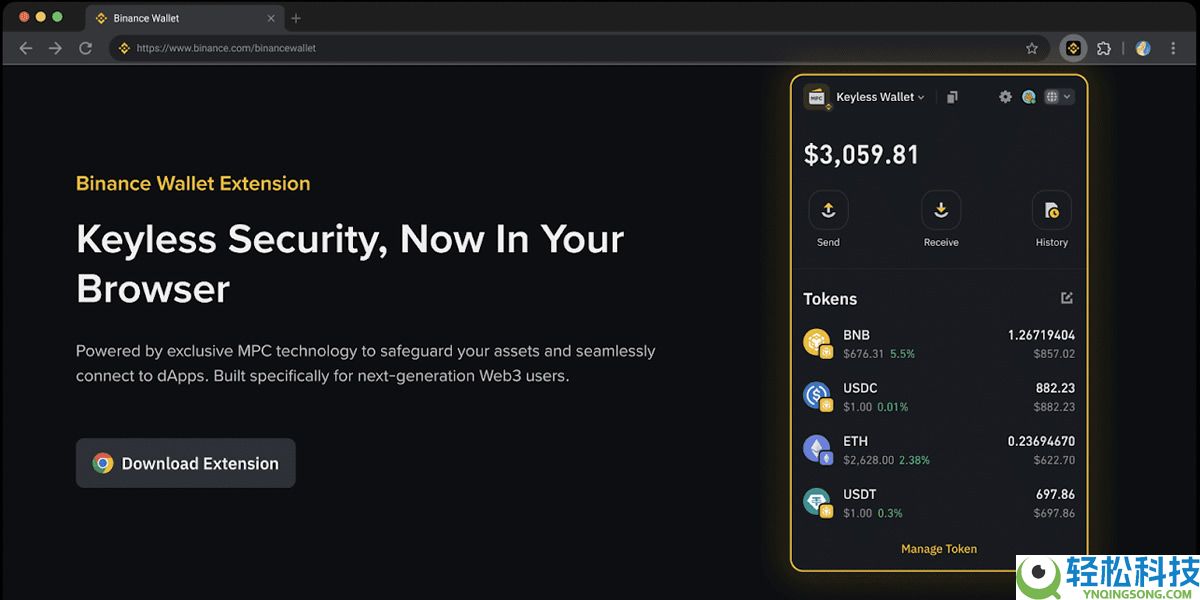Click the Download Extension button
The height and width of the screenshot is (600, 1200).
(186, 463)
